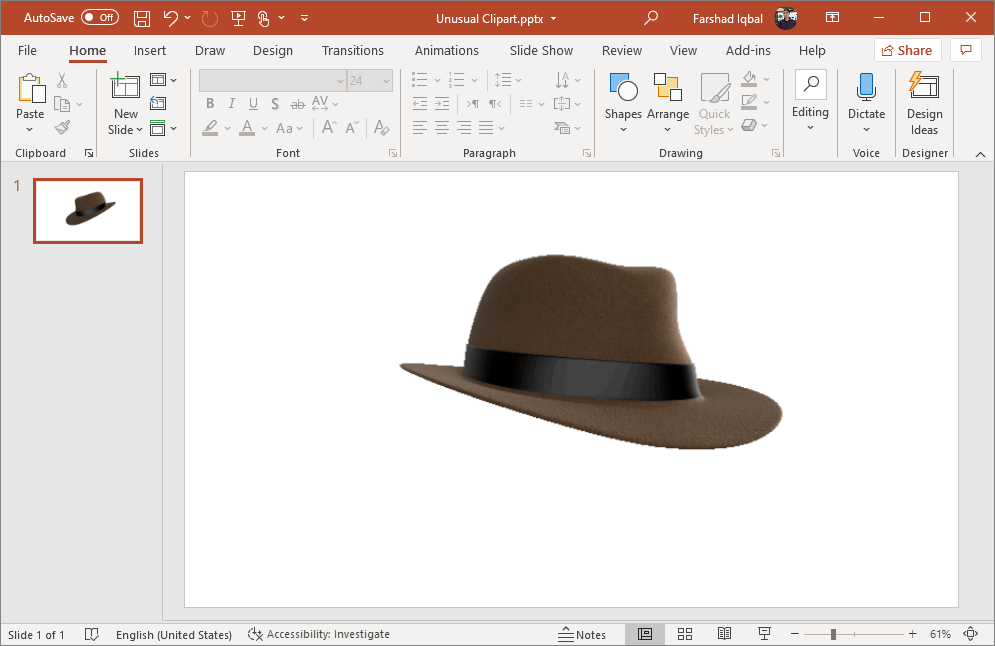Toggle Normal view button in status bar
Screen dimensions: 995x646
(x=645, y=634)
